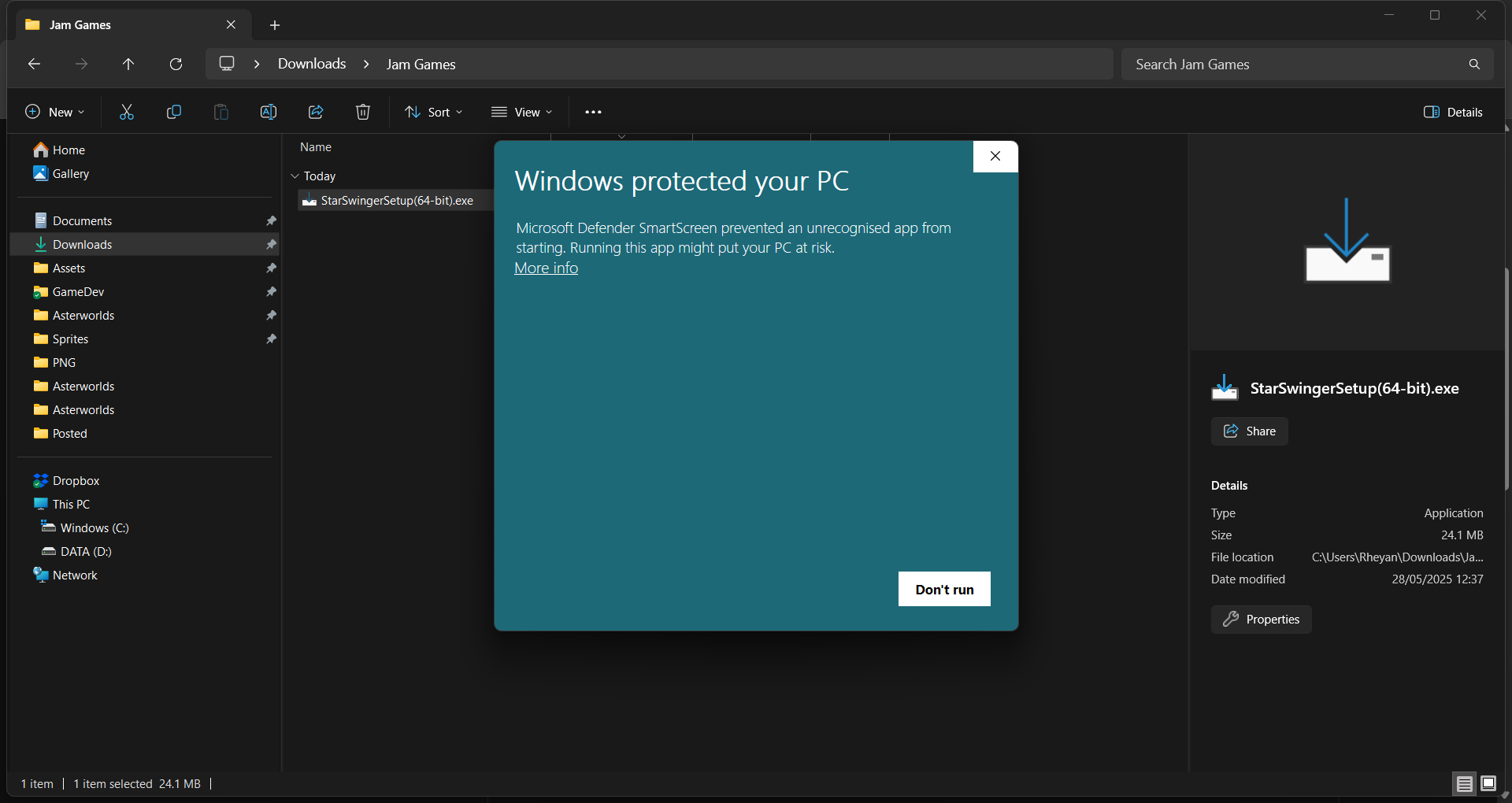Open DATA (D:) drive
The image size is (1512, 803).
coord(86,551)
